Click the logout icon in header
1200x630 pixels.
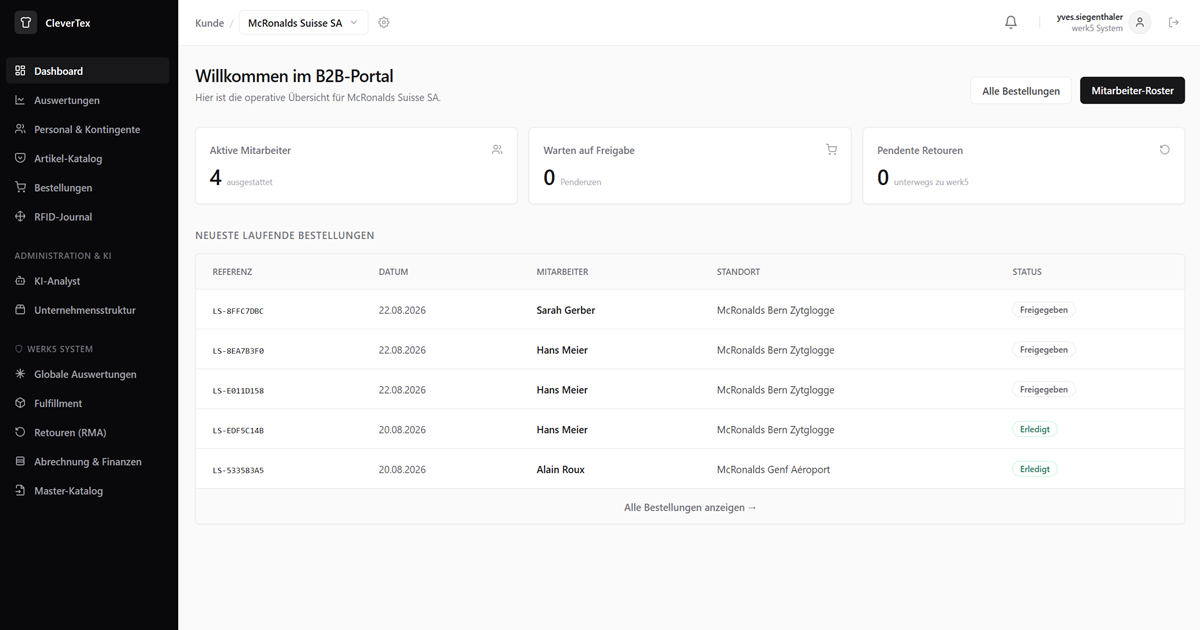[1174, 22]
